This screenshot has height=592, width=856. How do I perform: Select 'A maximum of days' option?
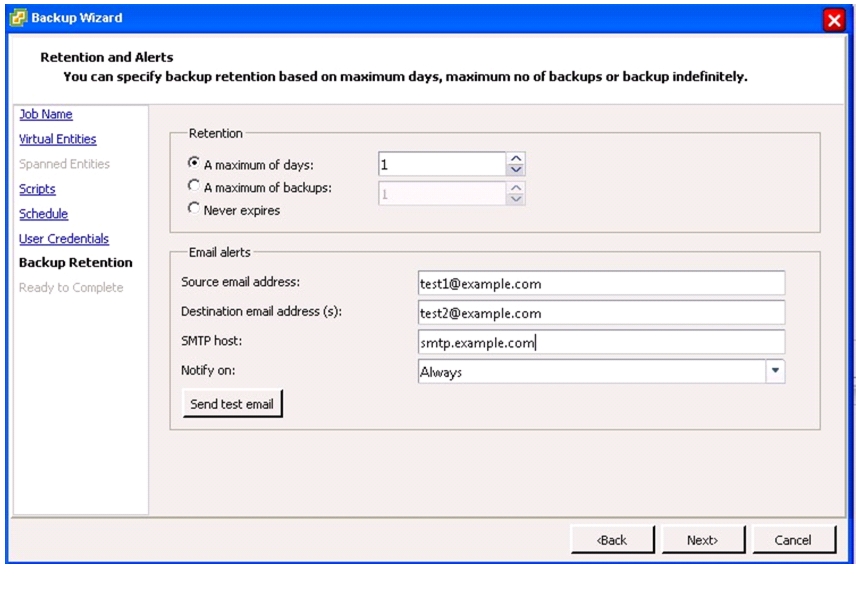[194, 163]
